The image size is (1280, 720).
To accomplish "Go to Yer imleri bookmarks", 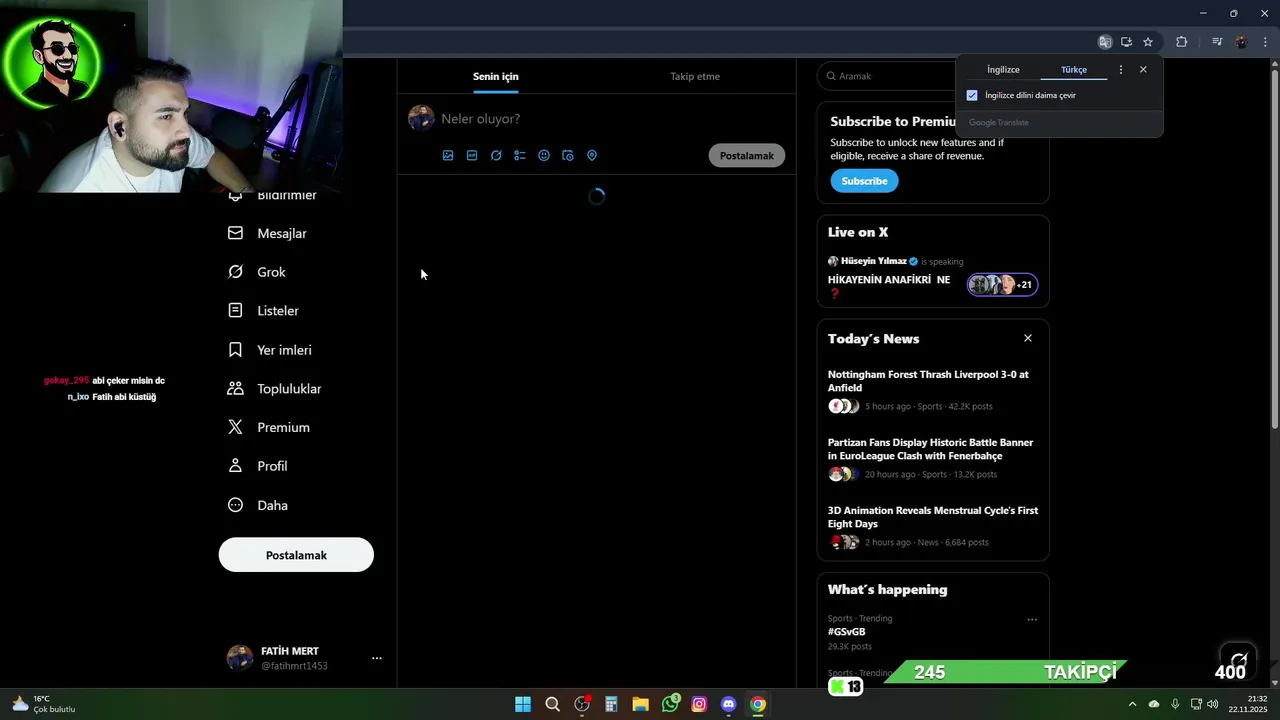I will [x=270, y=350].
